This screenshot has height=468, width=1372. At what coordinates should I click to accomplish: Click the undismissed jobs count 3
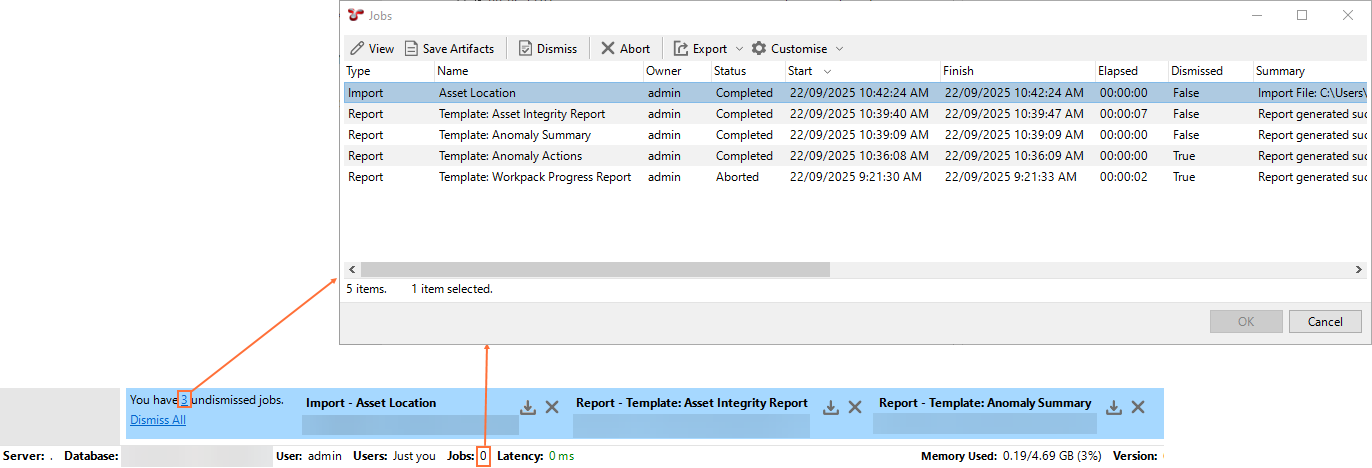click(x=184, y=400)
